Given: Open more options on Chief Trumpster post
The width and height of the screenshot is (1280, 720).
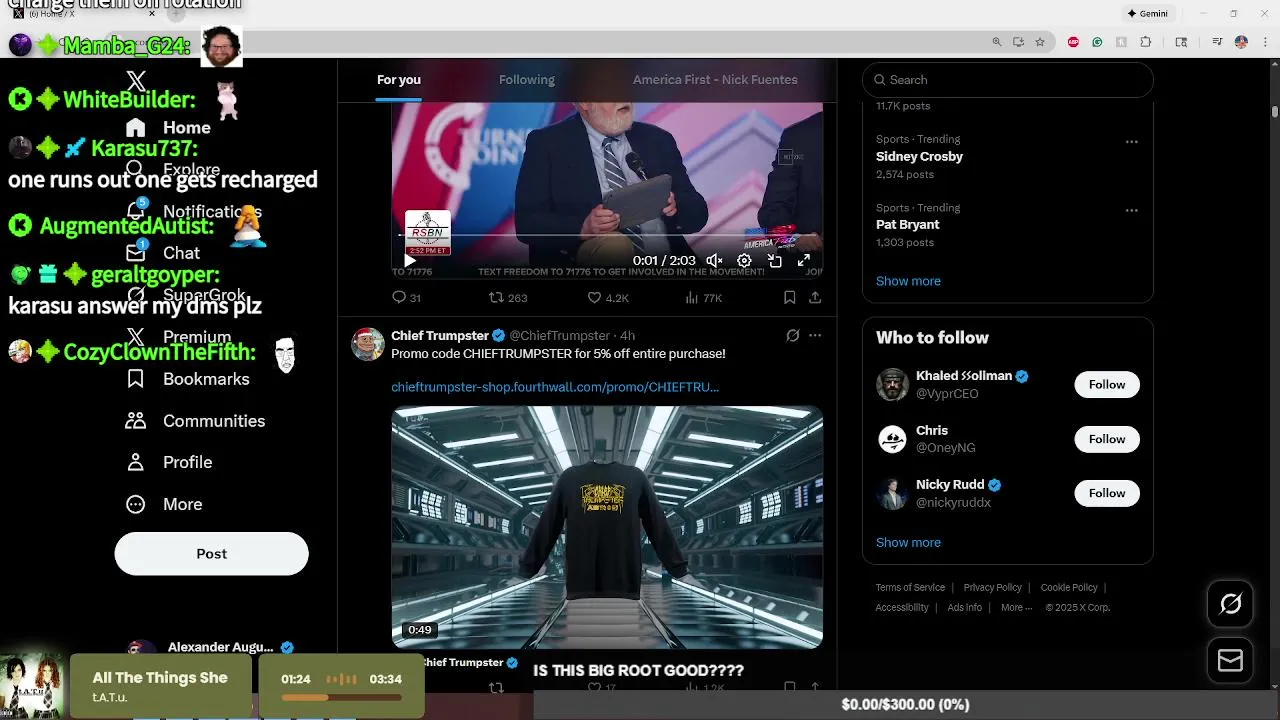Looking at the screenshot, I should pos(815,336).
